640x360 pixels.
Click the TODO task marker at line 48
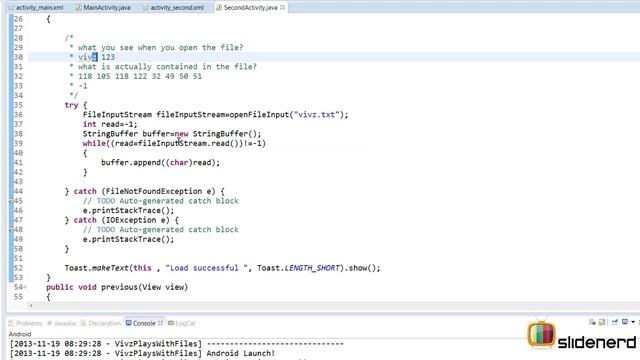pos(11,229)
